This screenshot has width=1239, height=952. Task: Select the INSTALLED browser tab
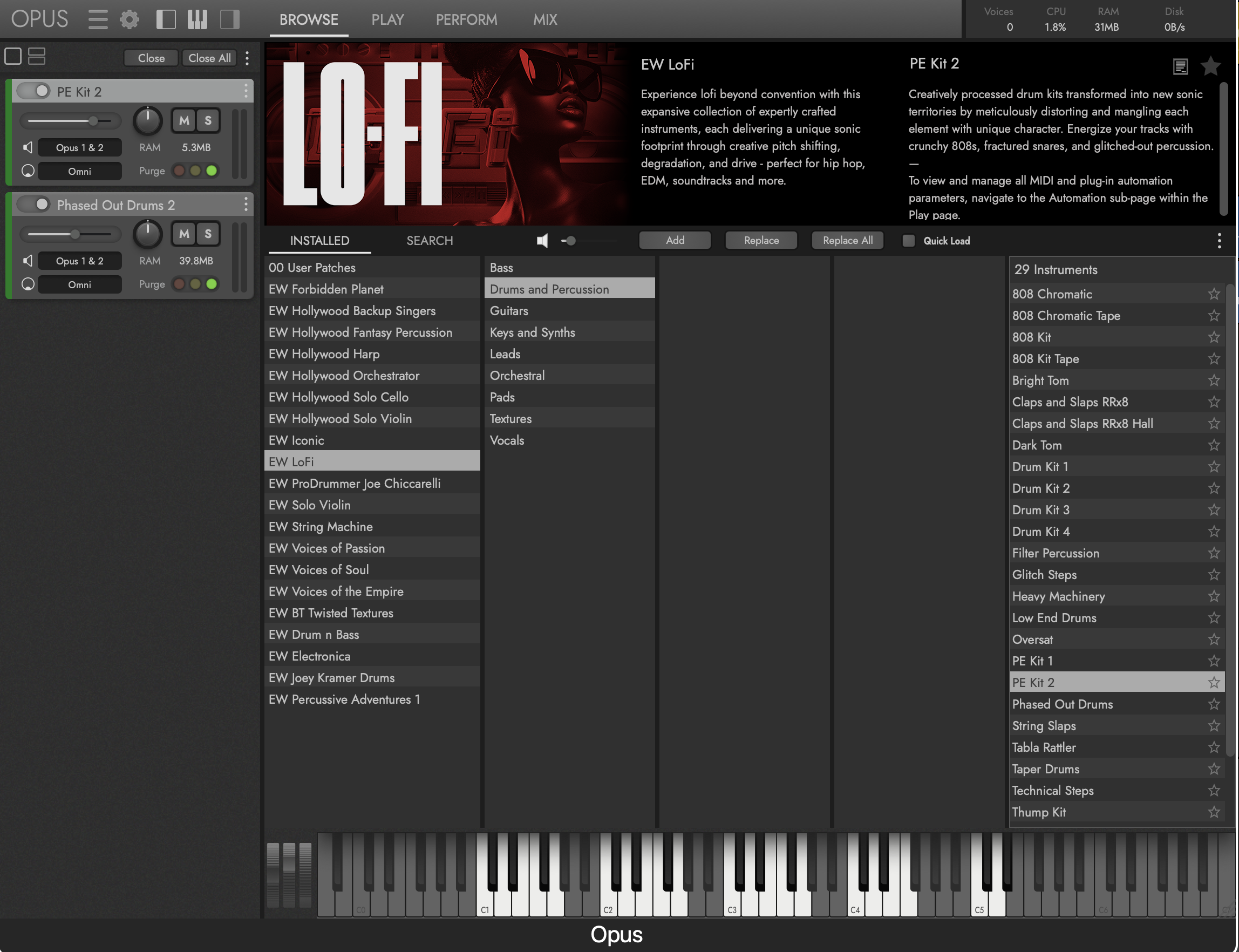pos(319,241)
